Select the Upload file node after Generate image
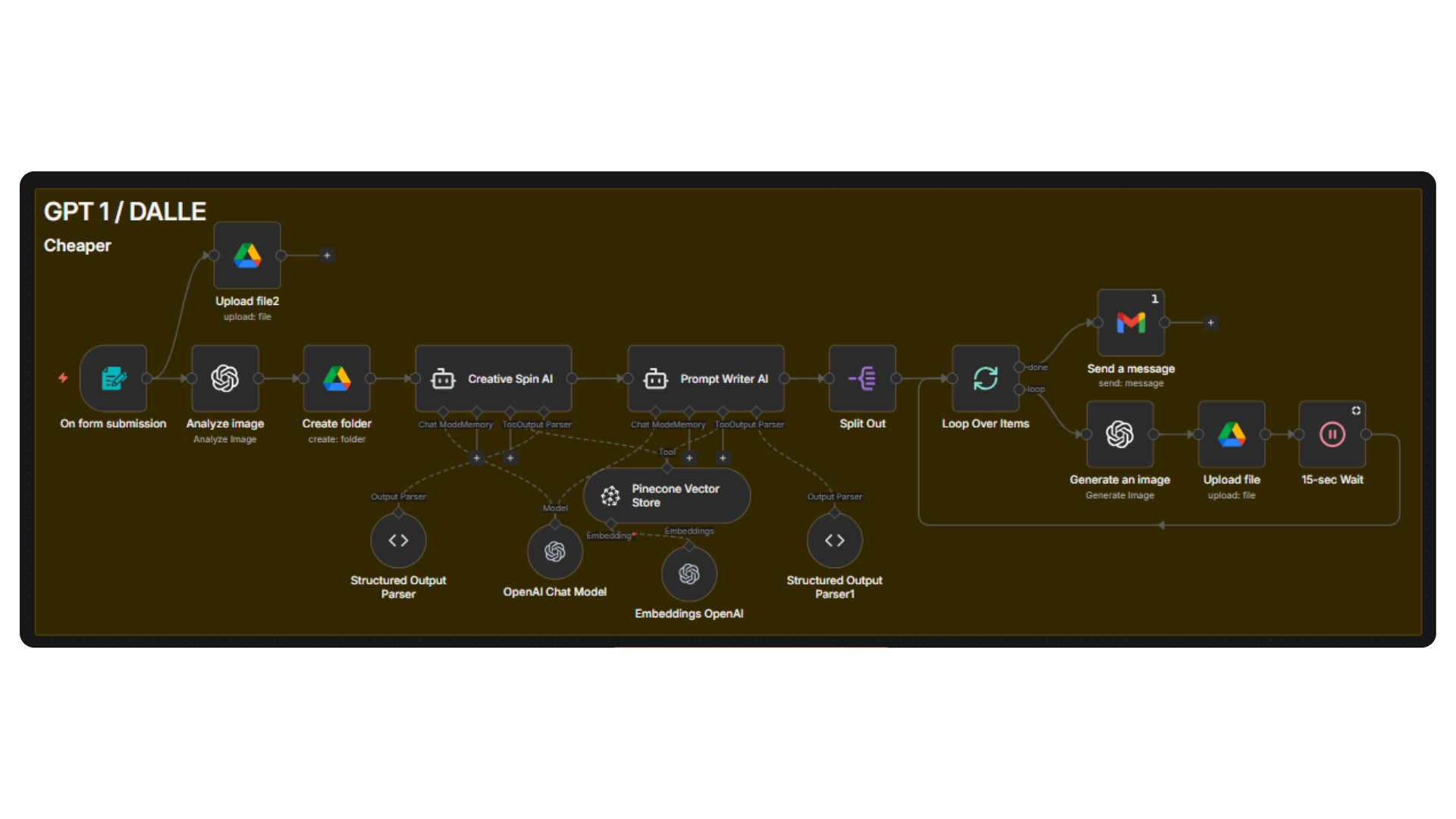This screenshot has height=819, width=1456. click(x=1232, y=435)
